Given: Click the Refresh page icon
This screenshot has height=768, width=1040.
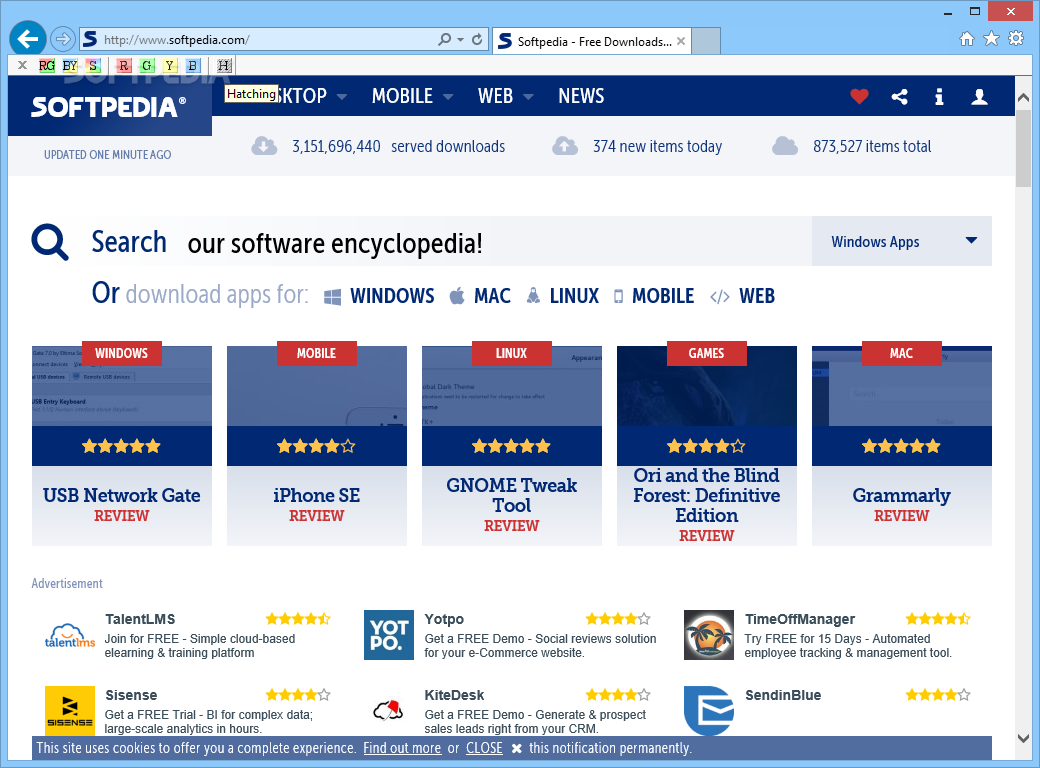Looking at the screenshot, I should (477, 40).
